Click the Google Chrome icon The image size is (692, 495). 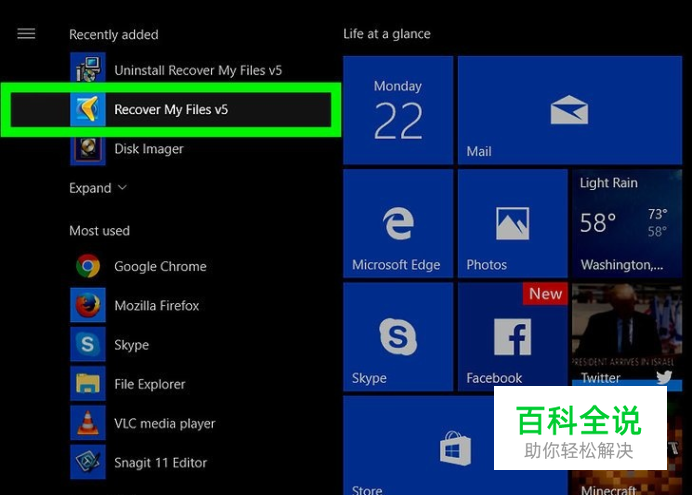tap(88, 266)
